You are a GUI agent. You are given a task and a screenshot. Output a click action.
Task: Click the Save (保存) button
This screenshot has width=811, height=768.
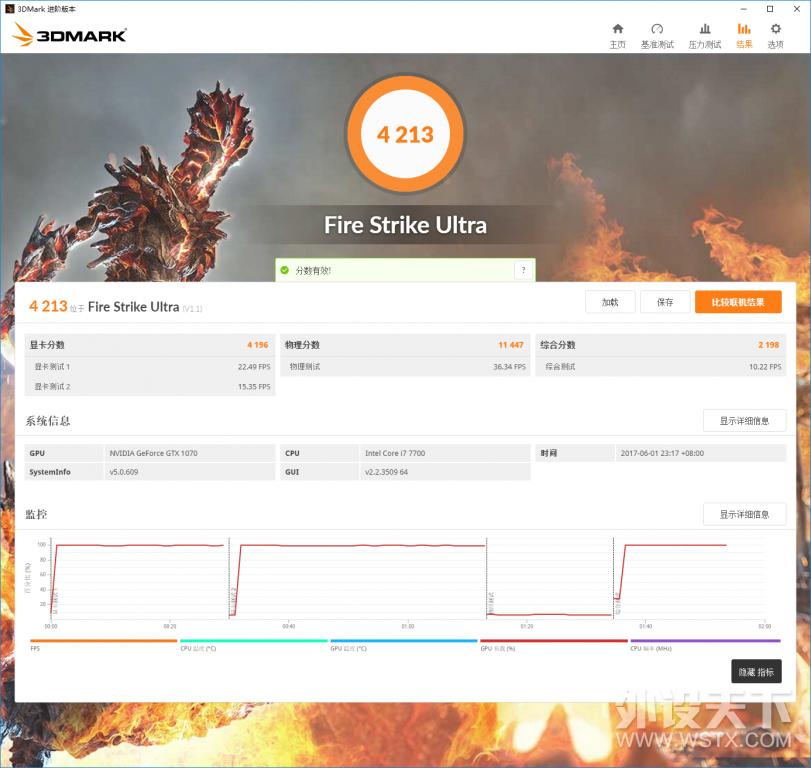point(665,302)
